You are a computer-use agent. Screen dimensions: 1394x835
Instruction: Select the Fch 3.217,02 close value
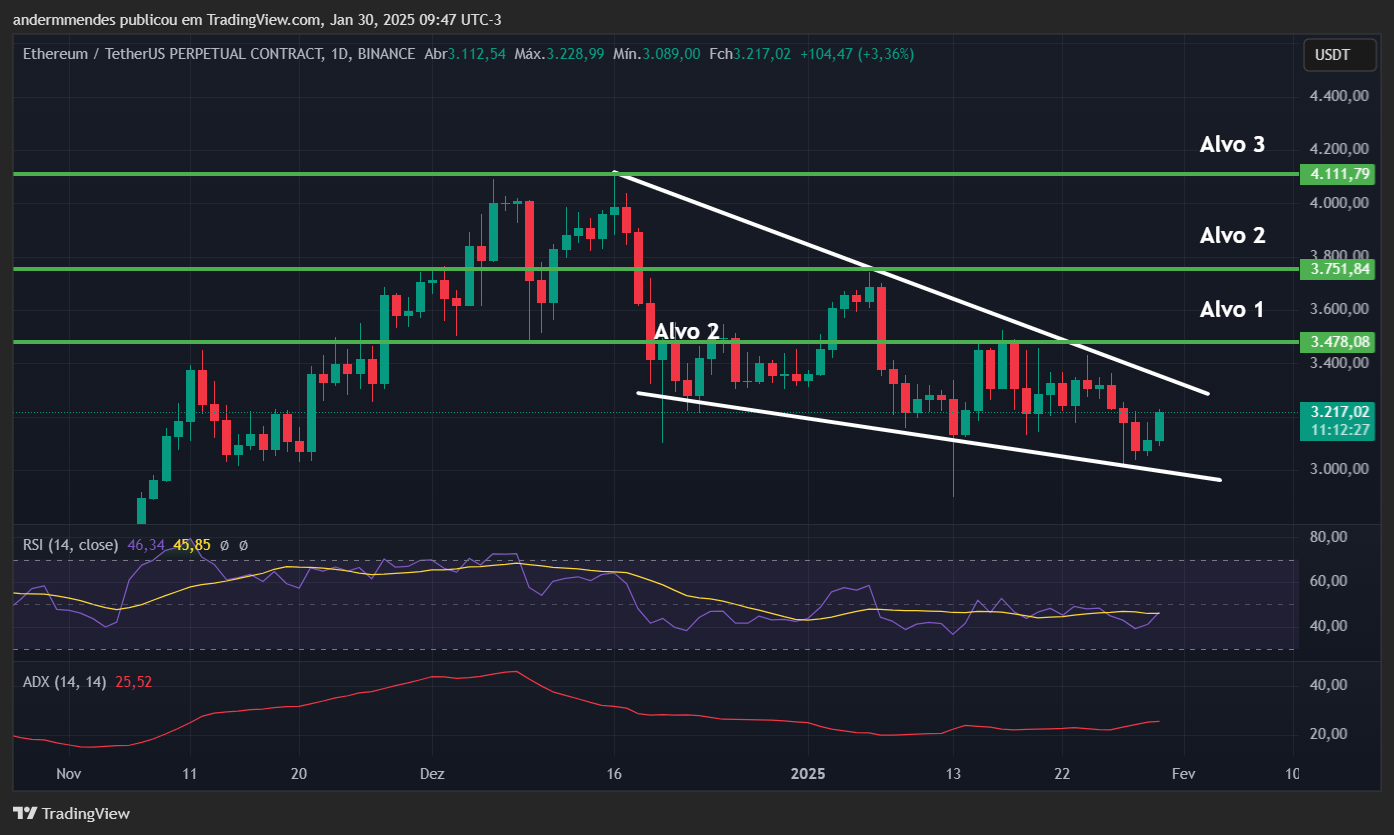tap(750, 53)
